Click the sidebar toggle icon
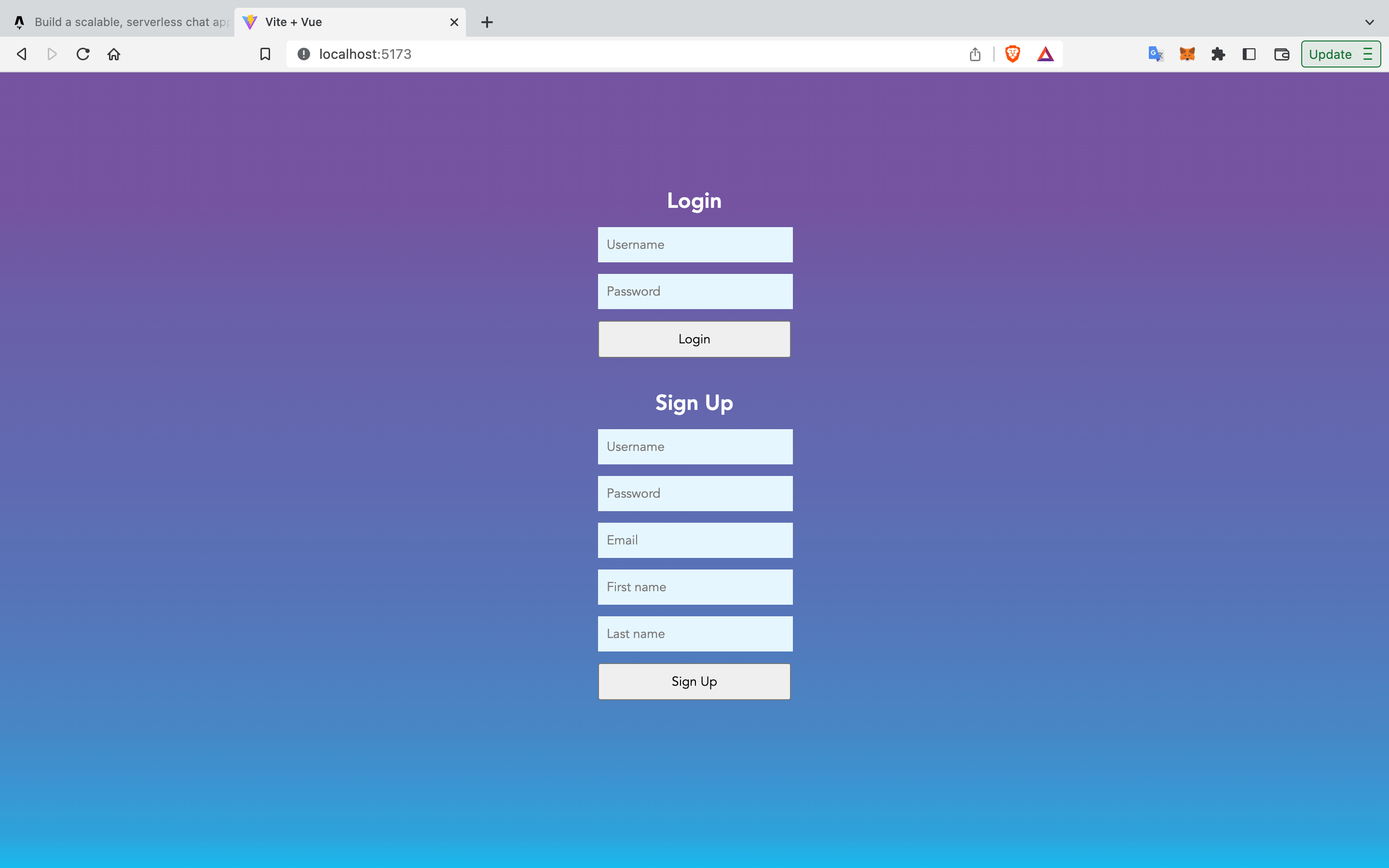The width and height of the screenshot is (1389, 868). coord(1249,54)
